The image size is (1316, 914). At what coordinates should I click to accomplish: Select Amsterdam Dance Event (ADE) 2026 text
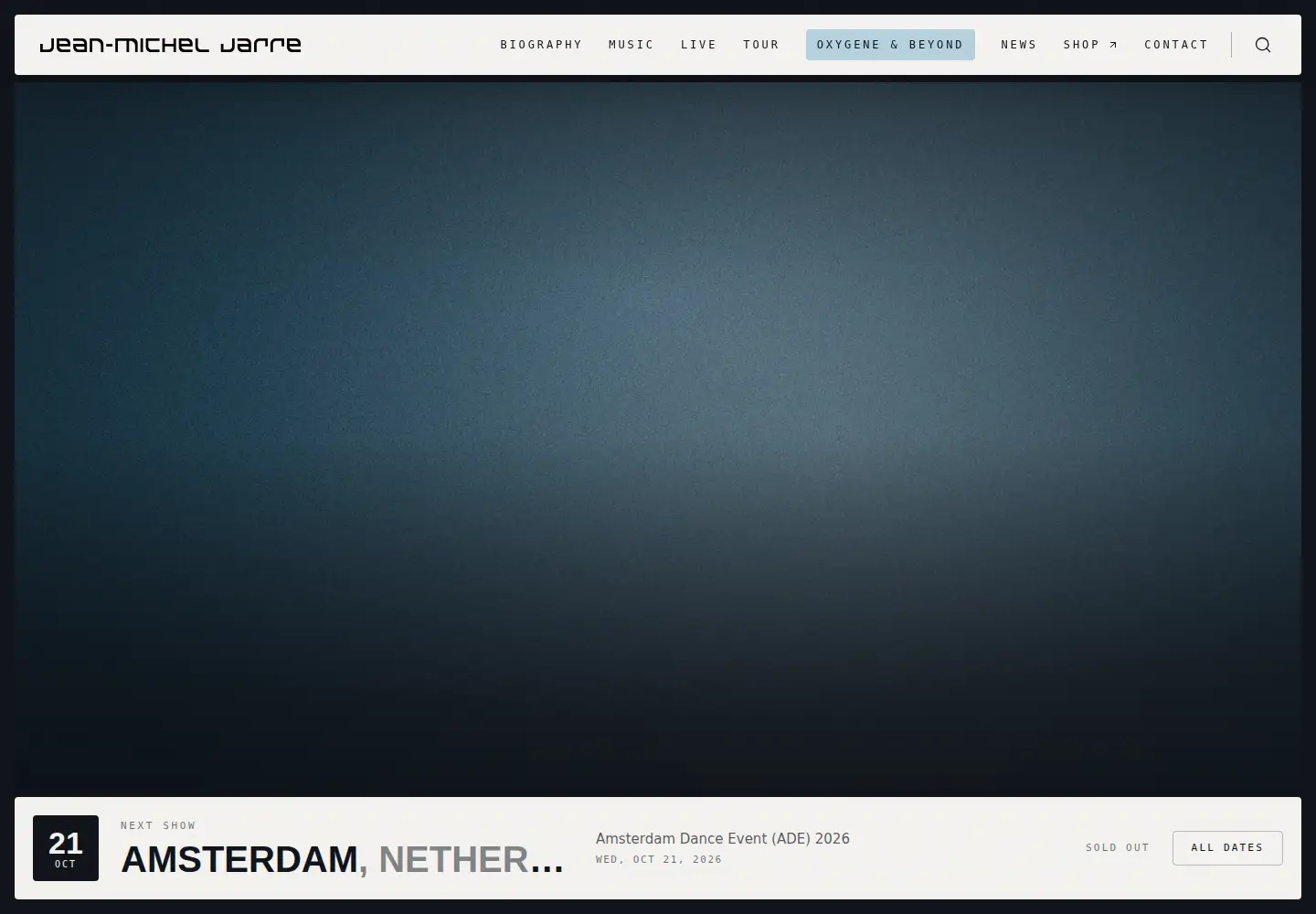pos(723,838)
